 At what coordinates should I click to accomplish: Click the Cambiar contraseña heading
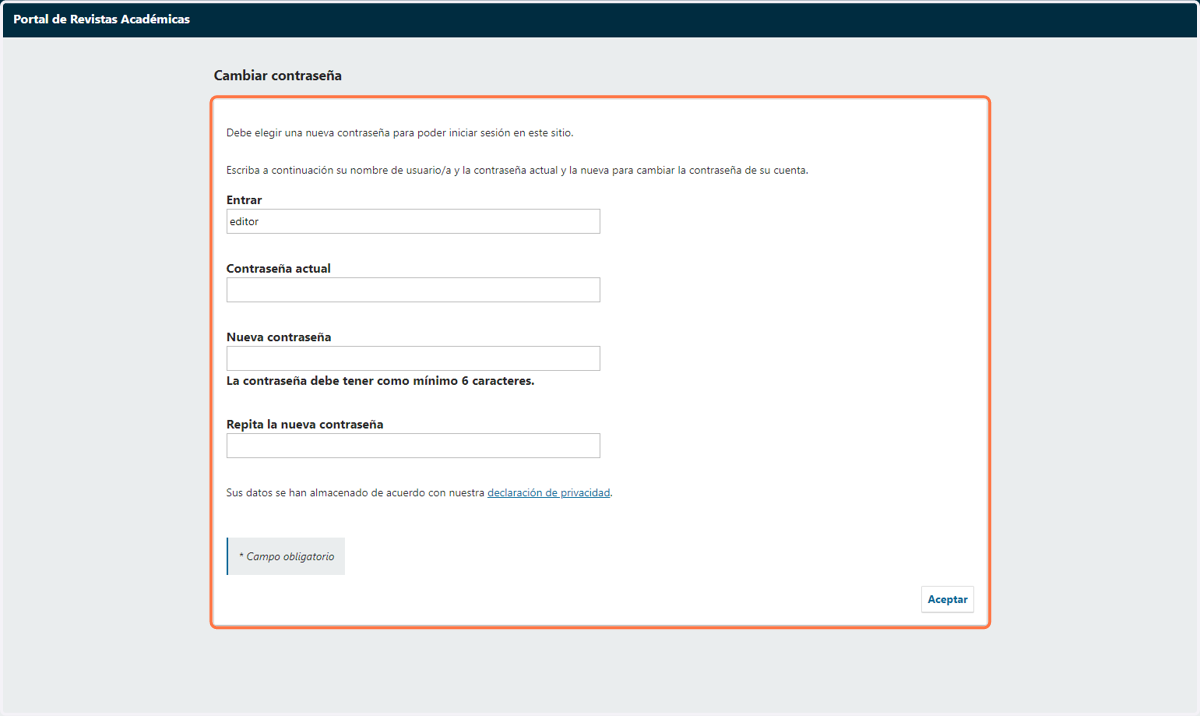[x=278, y=75]
